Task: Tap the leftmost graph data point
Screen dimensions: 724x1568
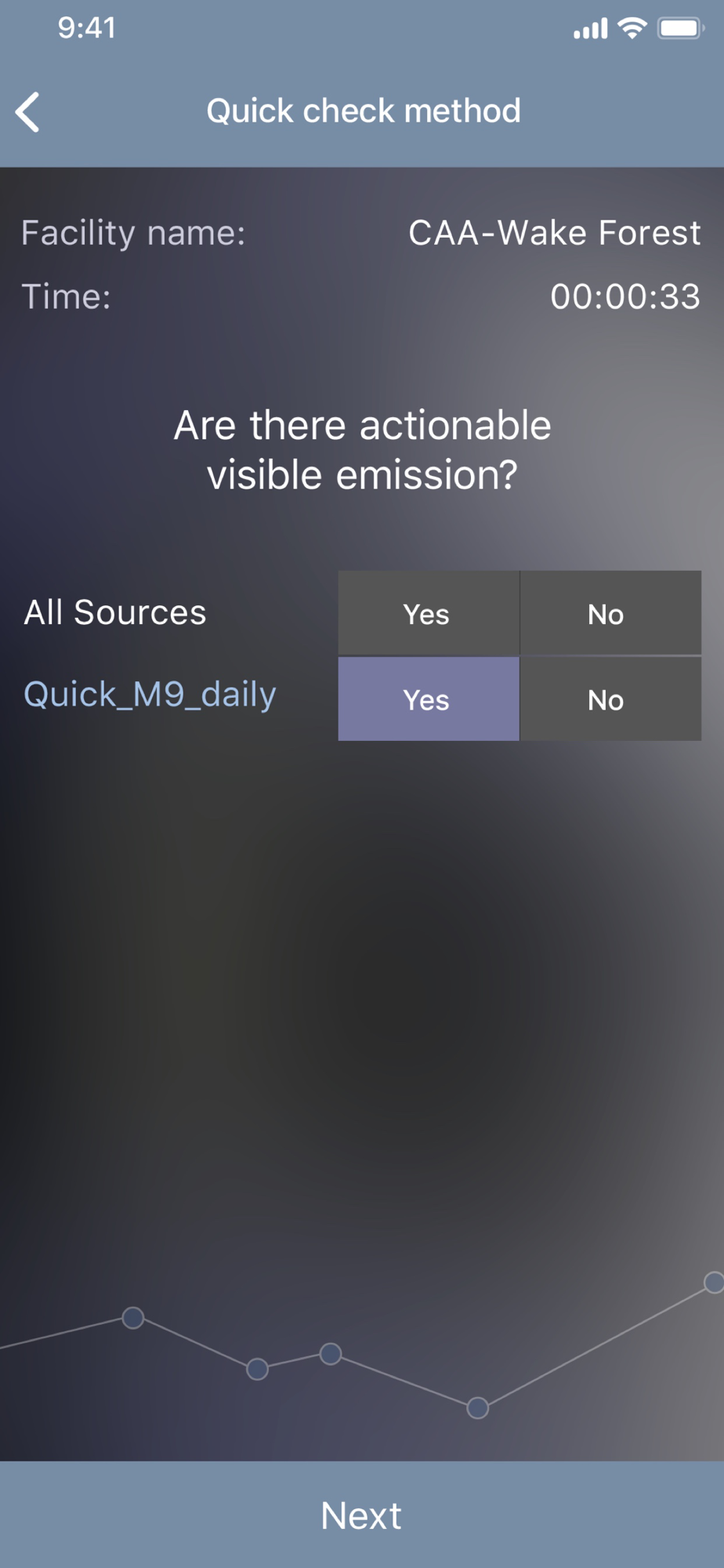Action: point(133,1318)
